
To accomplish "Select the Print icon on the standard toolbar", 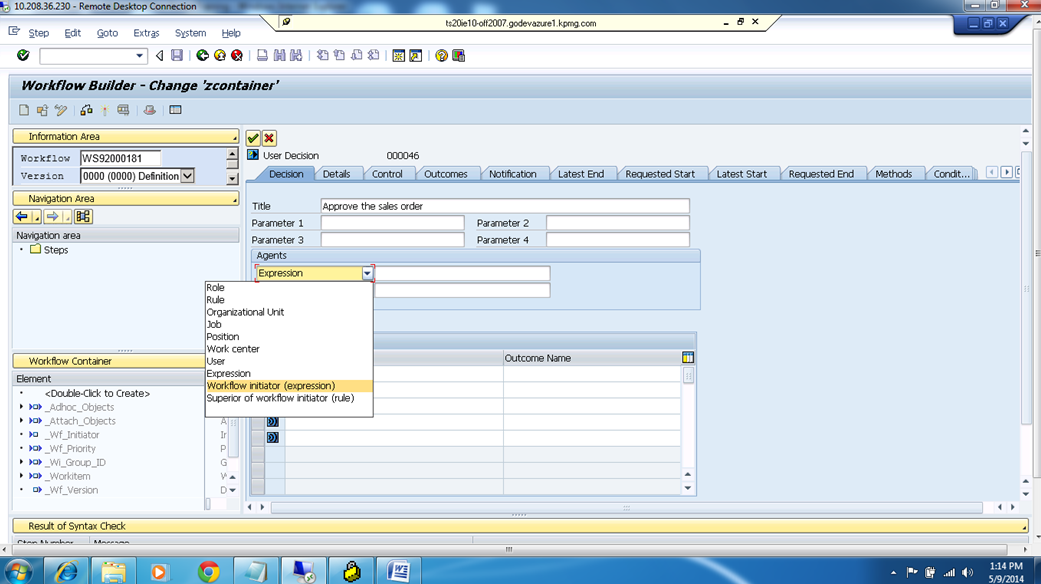I will tap(260, 56).
